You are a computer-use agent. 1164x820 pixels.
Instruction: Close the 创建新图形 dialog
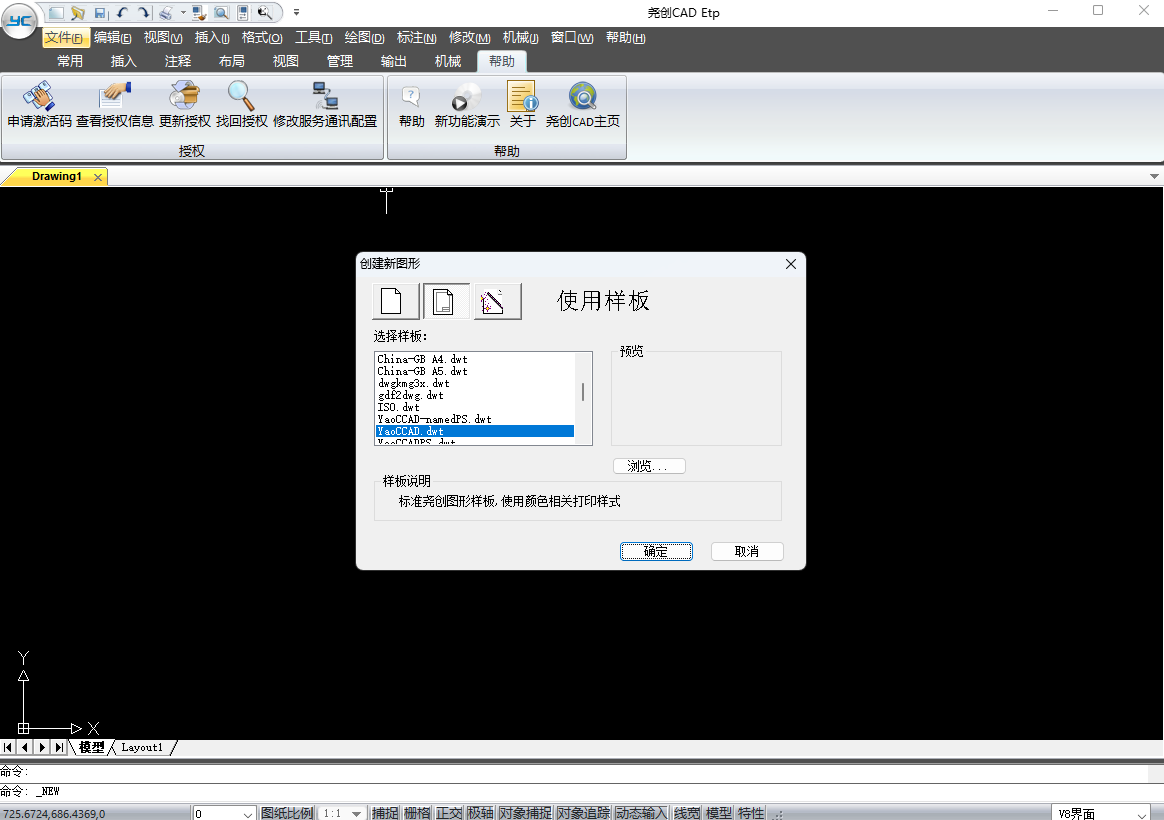click(x=791, y=264)
